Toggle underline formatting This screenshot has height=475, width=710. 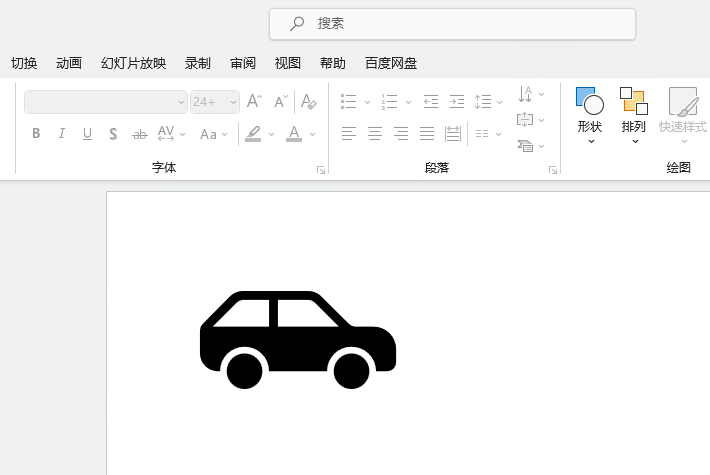(87, 134)
